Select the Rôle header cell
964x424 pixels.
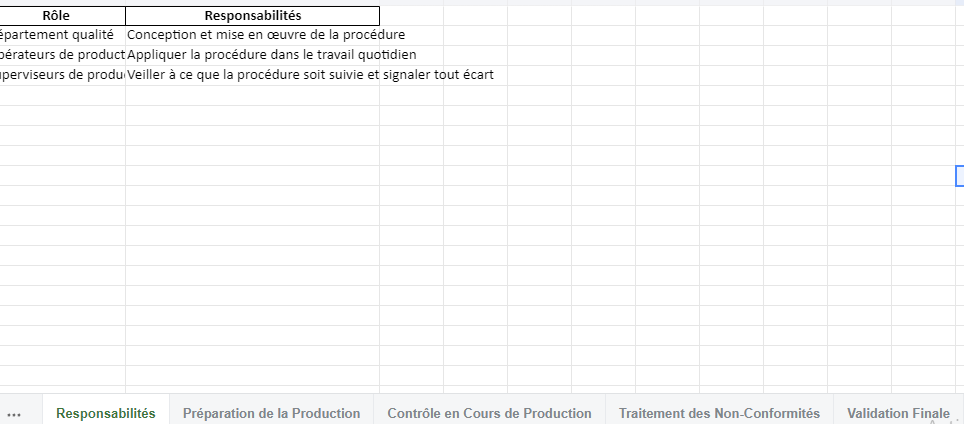62,16
